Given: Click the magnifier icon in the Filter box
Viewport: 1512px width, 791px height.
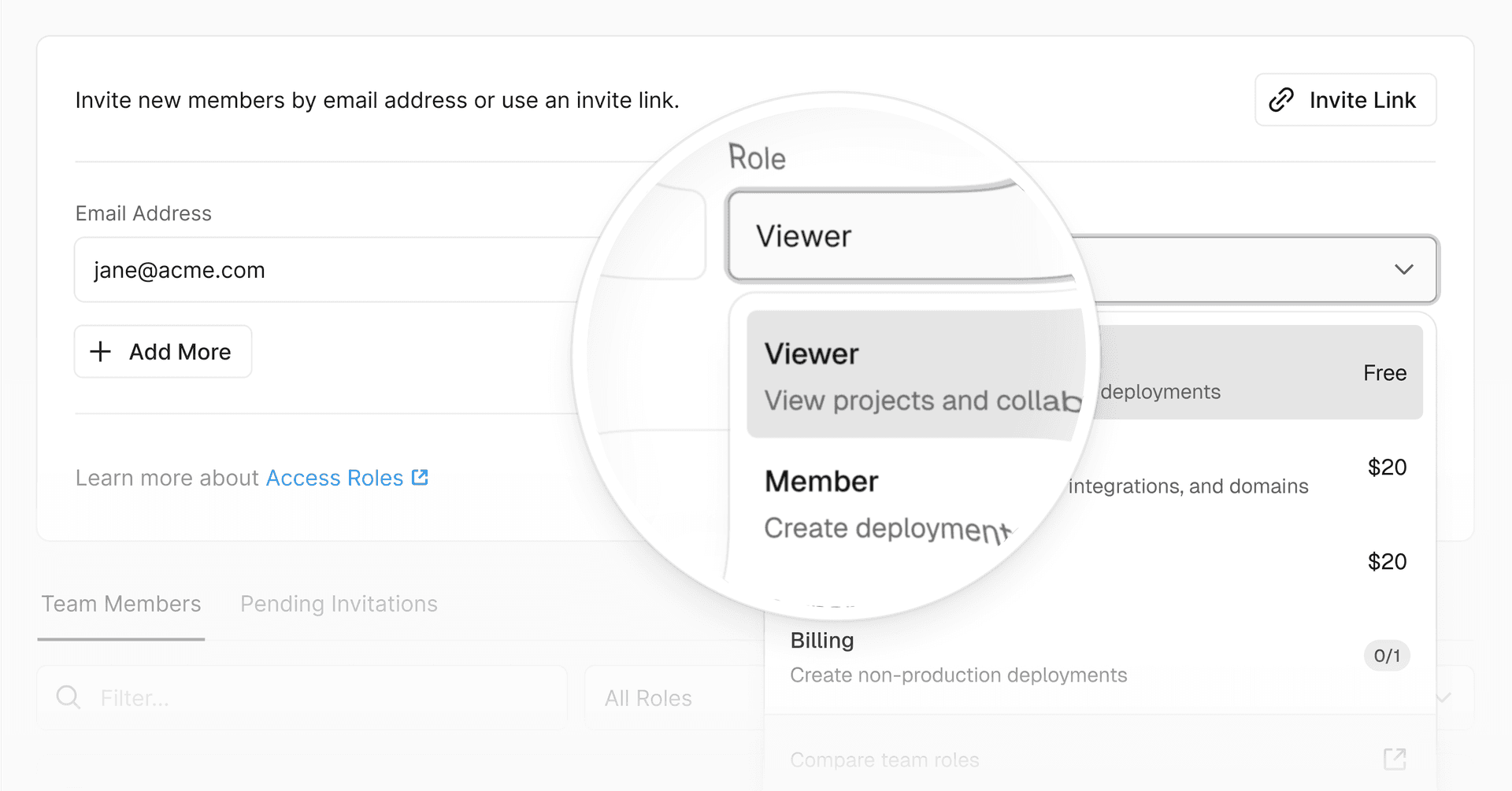Looking at the screenshot, I should pyautogui.click(x=69, y=697).
